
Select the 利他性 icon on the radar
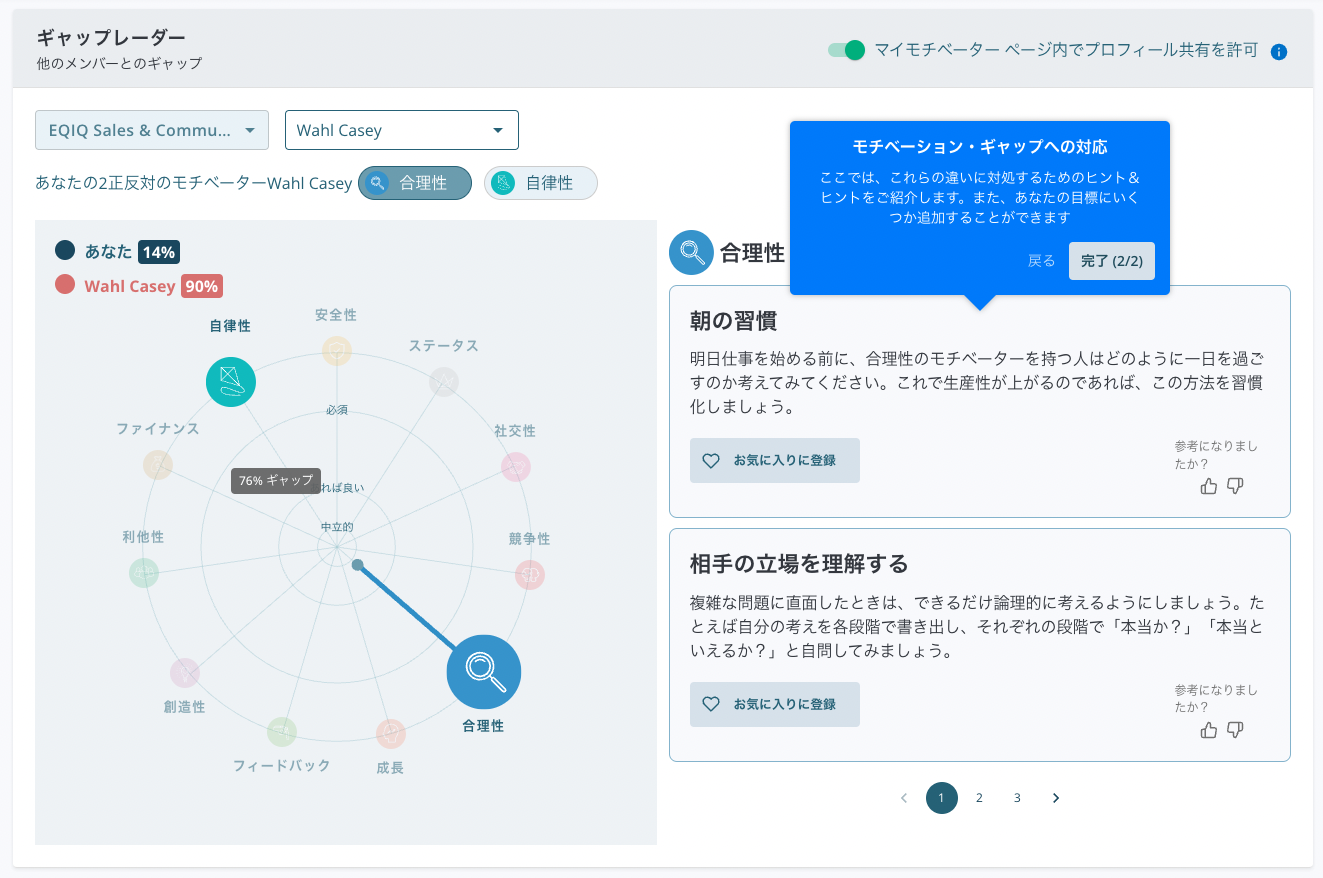[x=144, y=573]
